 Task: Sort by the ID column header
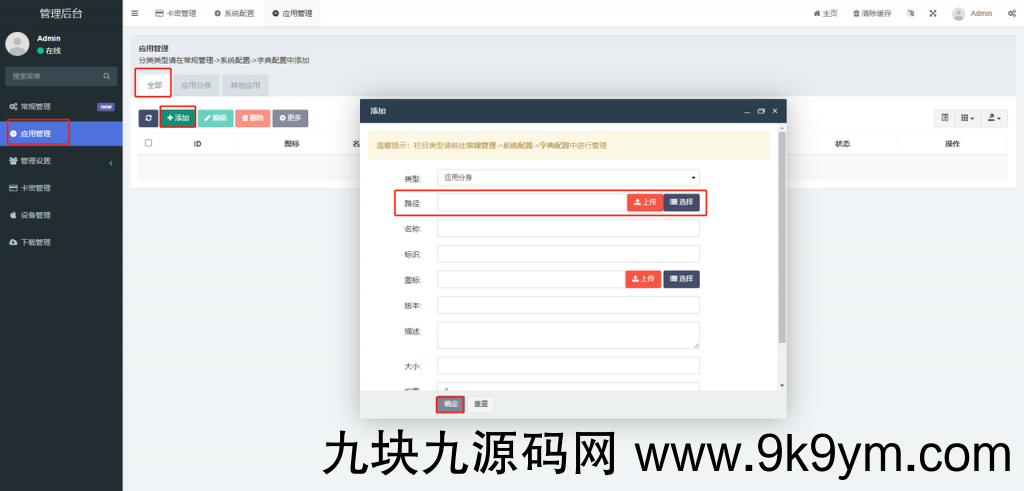[197, 144]
